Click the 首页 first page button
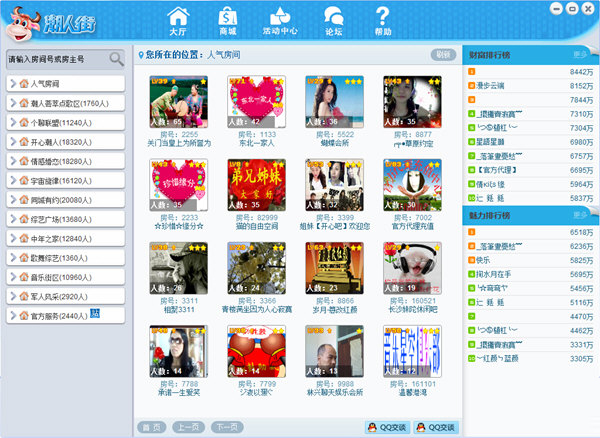Image resolution: width=600 pixels, height=438 pixels. pyautogui.click(x=150, y=427)
